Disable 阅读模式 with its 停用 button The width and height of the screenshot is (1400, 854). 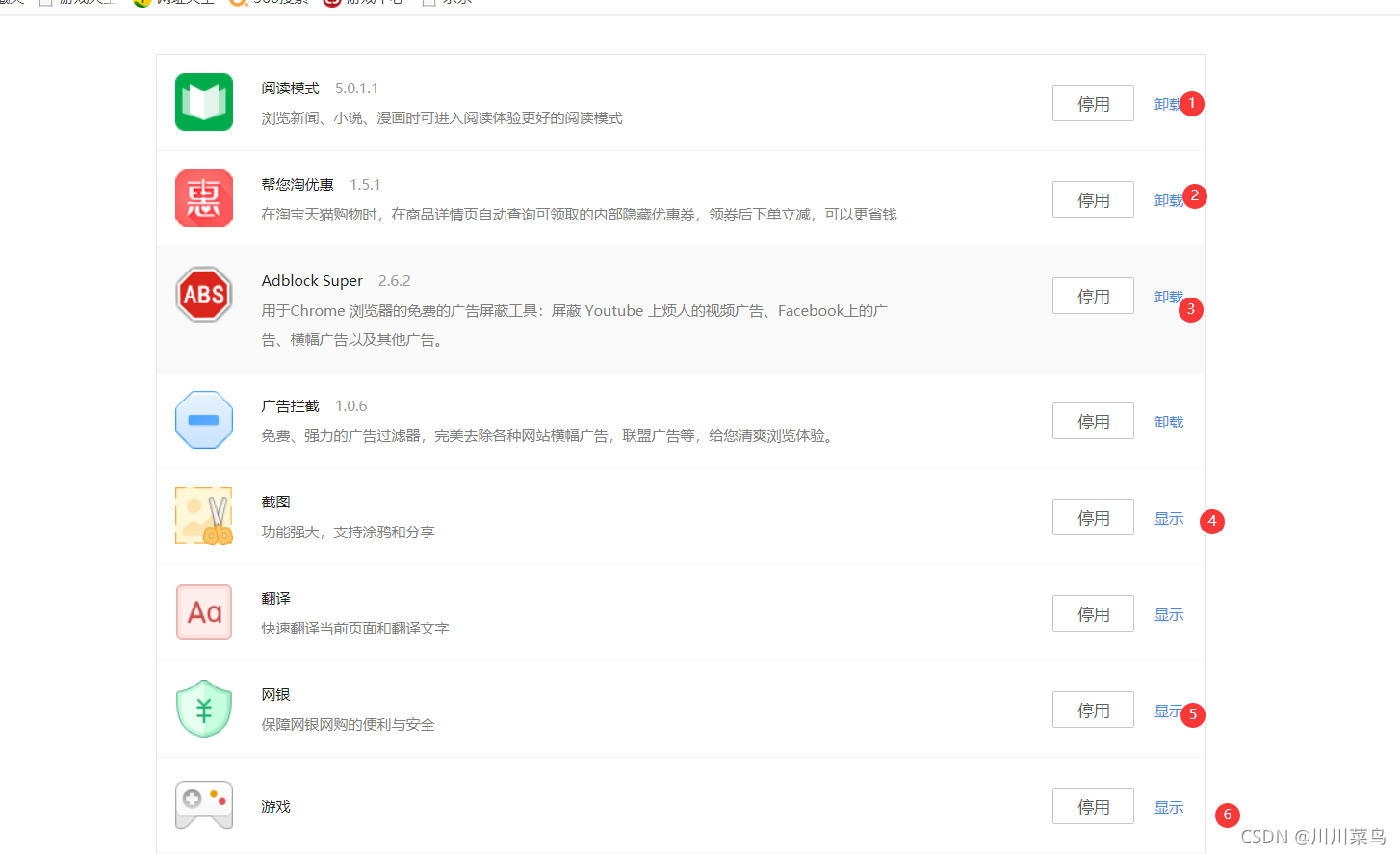tap(1093, 104)
